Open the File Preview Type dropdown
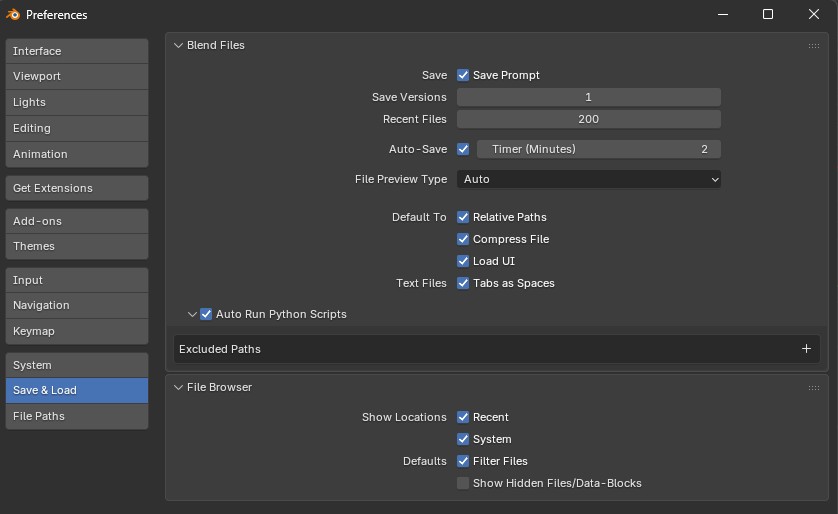 pos(589,179)
